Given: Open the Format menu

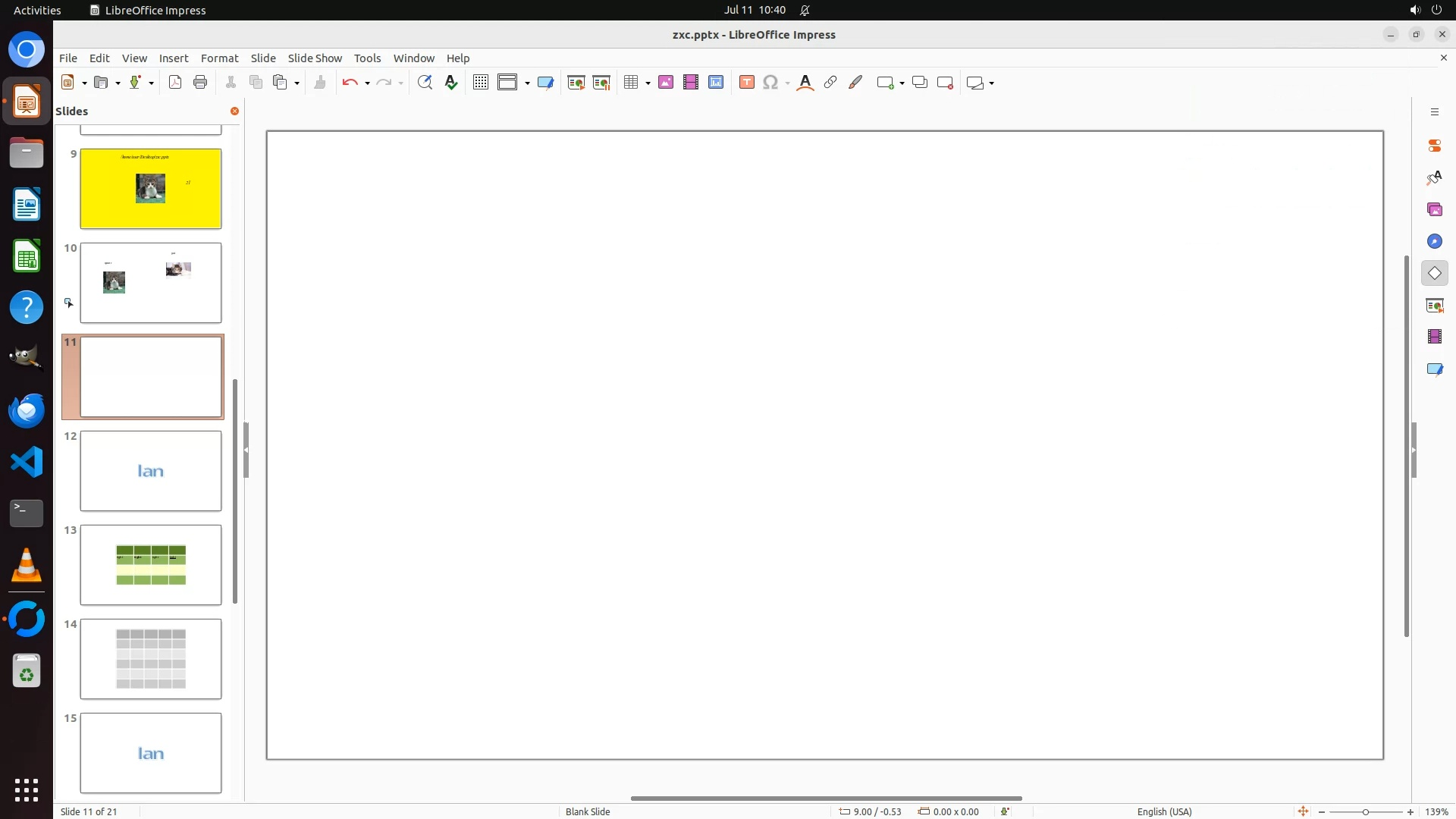Looking at the screenshot, I should pyautogui.click(x=219, y=58).
